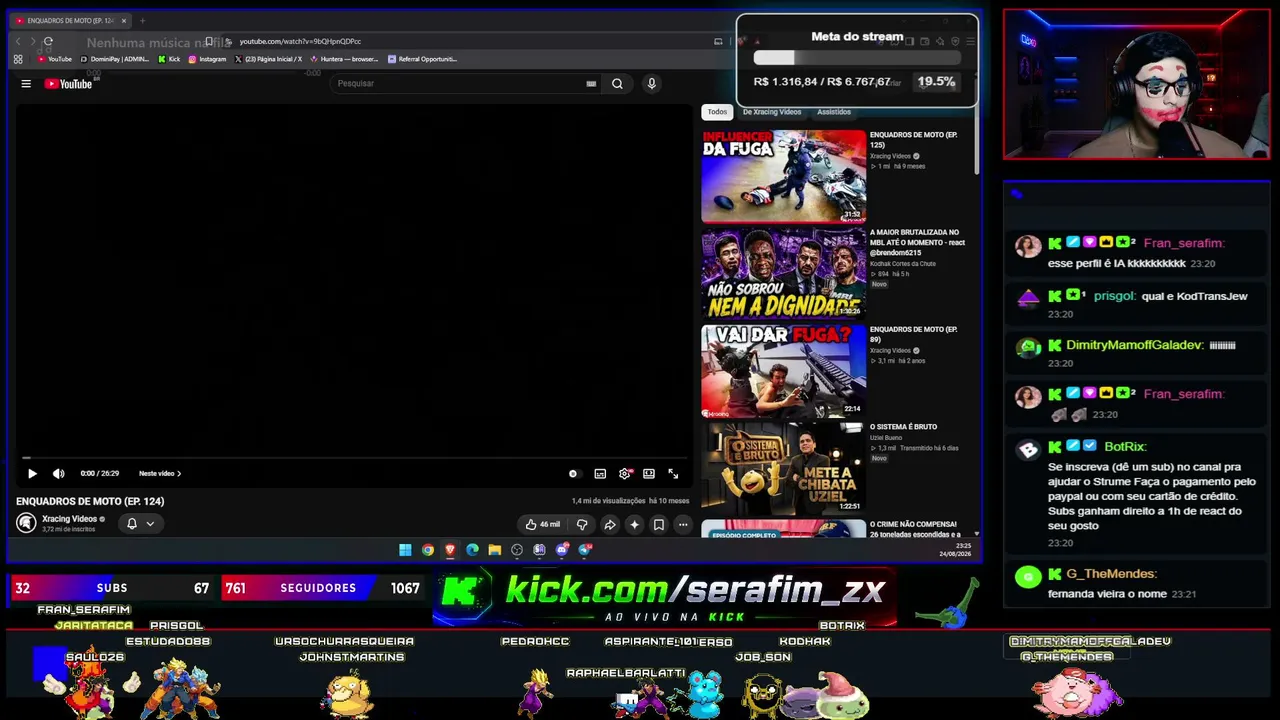
Task: Open the DominiPay bookmark
Action: pyautogui.click(x=114, y=59)
